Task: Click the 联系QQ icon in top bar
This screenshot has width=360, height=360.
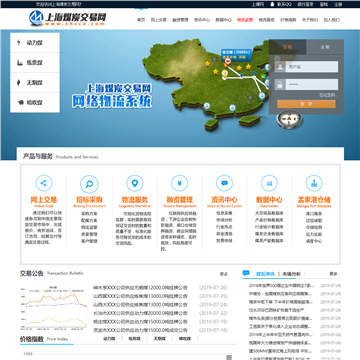Action: click(x=272, y=4)
